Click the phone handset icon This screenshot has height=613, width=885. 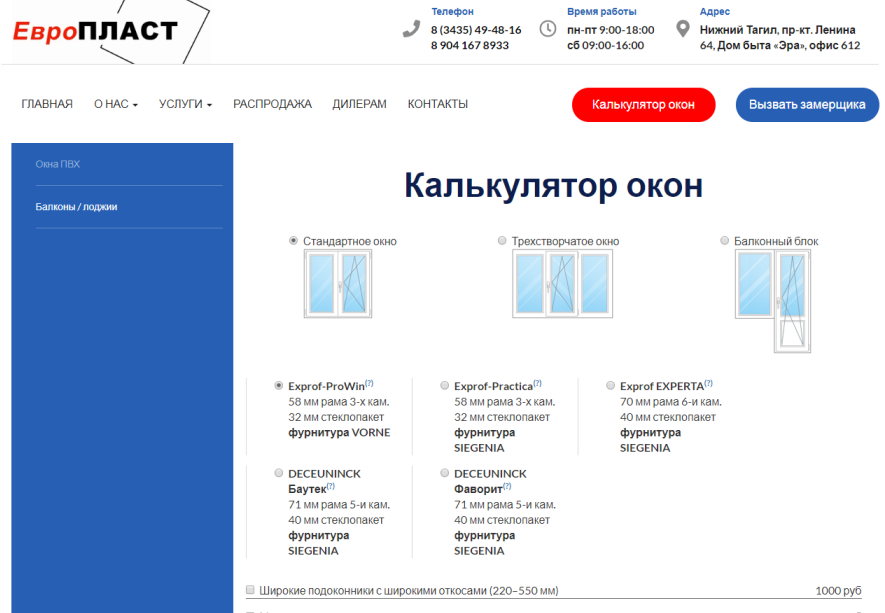pyautogui.click(x=411, y=29)
